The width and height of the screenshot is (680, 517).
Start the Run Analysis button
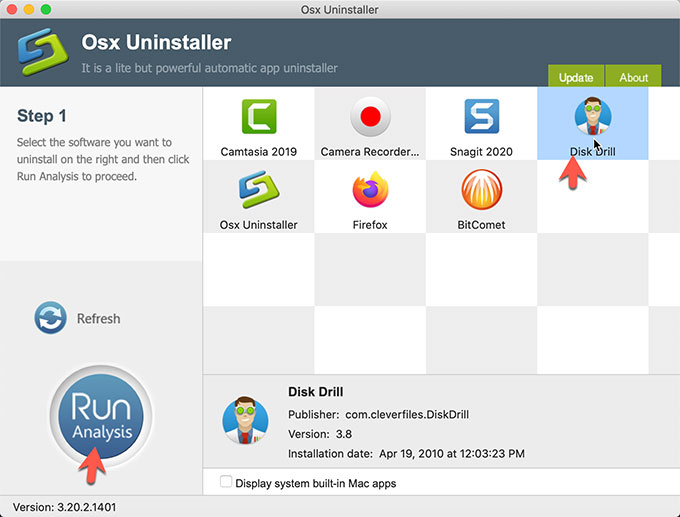pyautogui.click(x=101, y=416)
